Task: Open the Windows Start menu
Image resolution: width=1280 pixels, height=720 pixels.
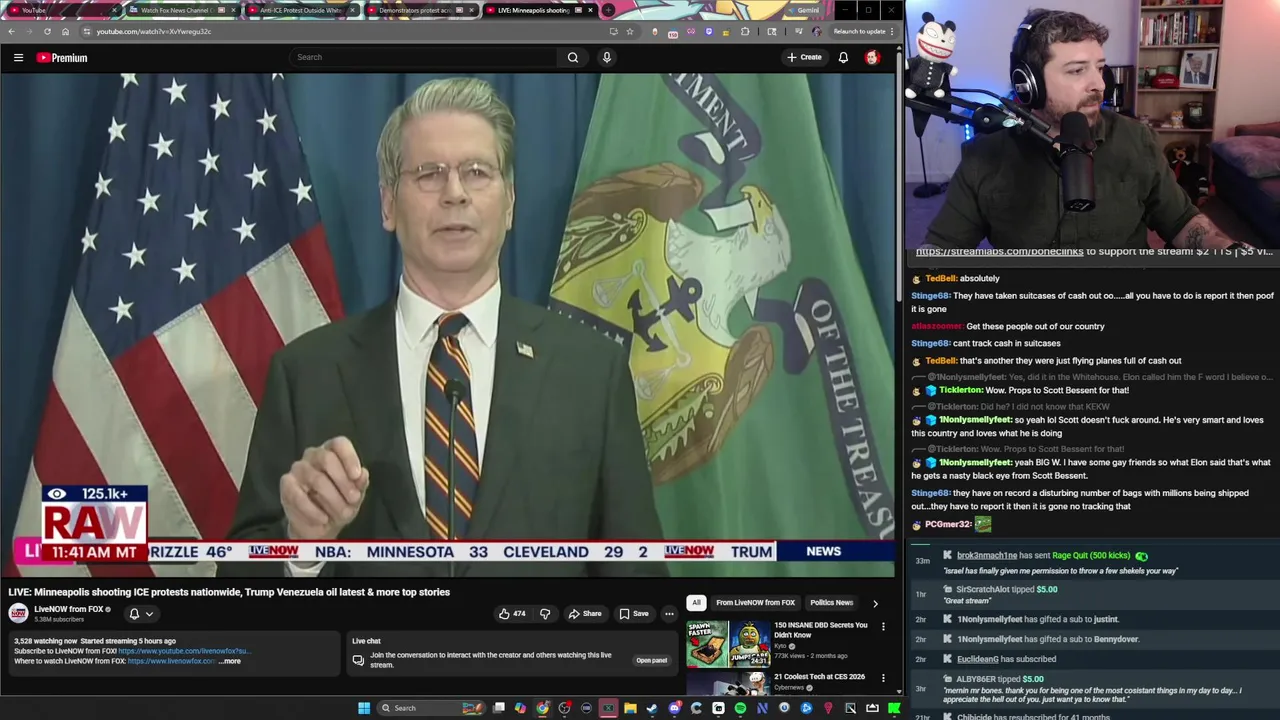Action: 364,708
